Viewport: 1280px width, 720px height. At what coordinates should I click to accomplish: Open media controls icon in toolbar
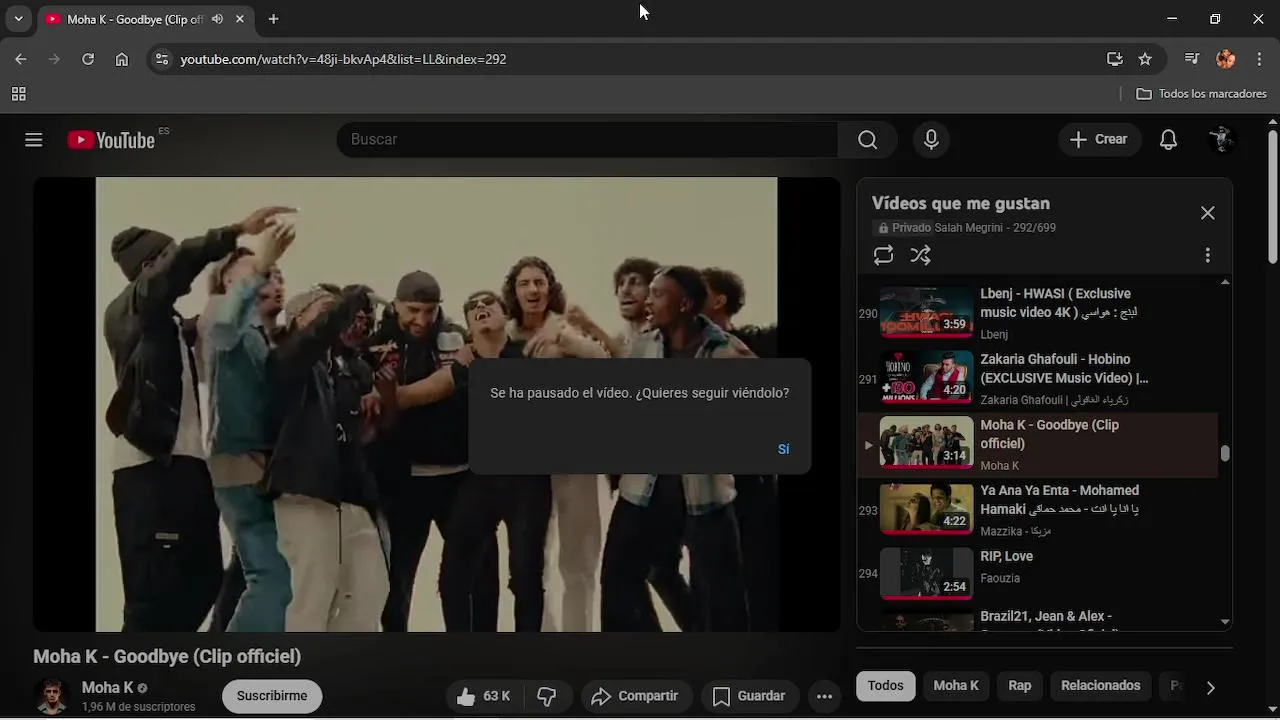tap(1191, 59)
